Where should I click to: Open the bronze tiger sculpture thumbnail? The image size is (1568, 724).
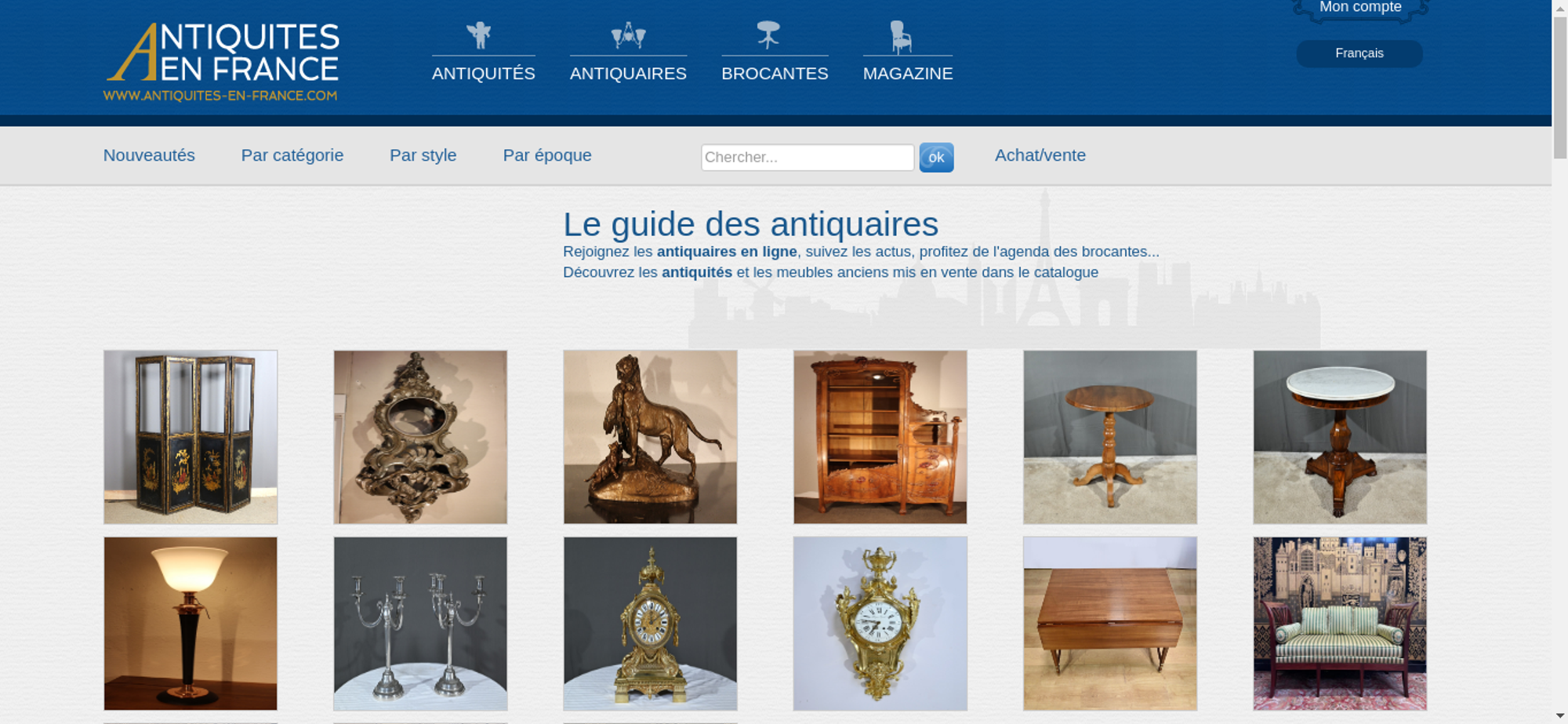[x=650, y=437]
